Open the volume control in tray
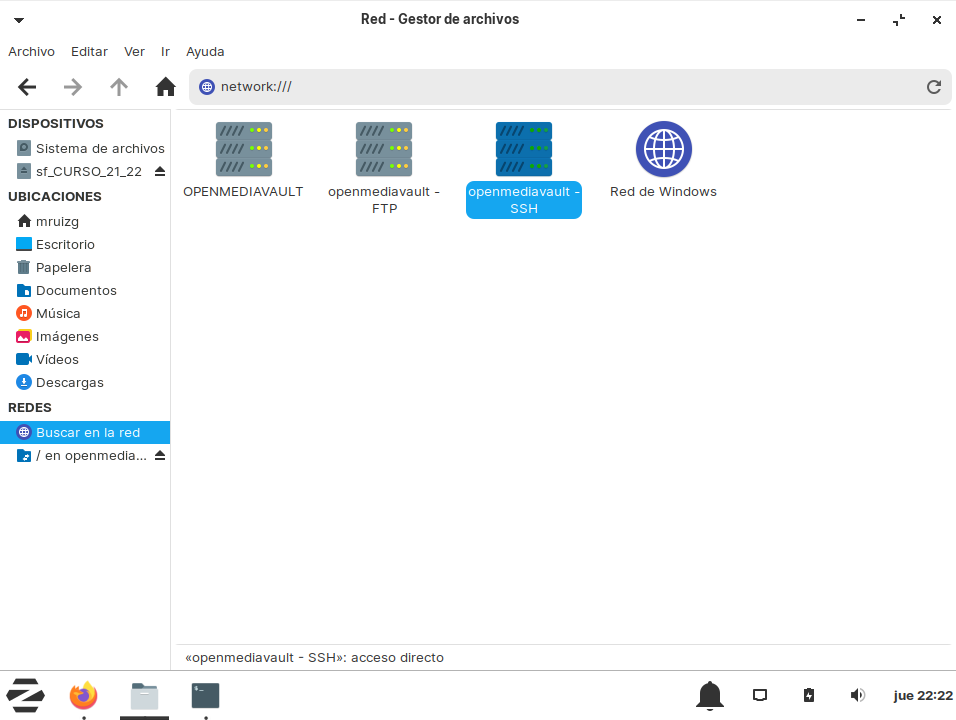 tap(857, 695)
